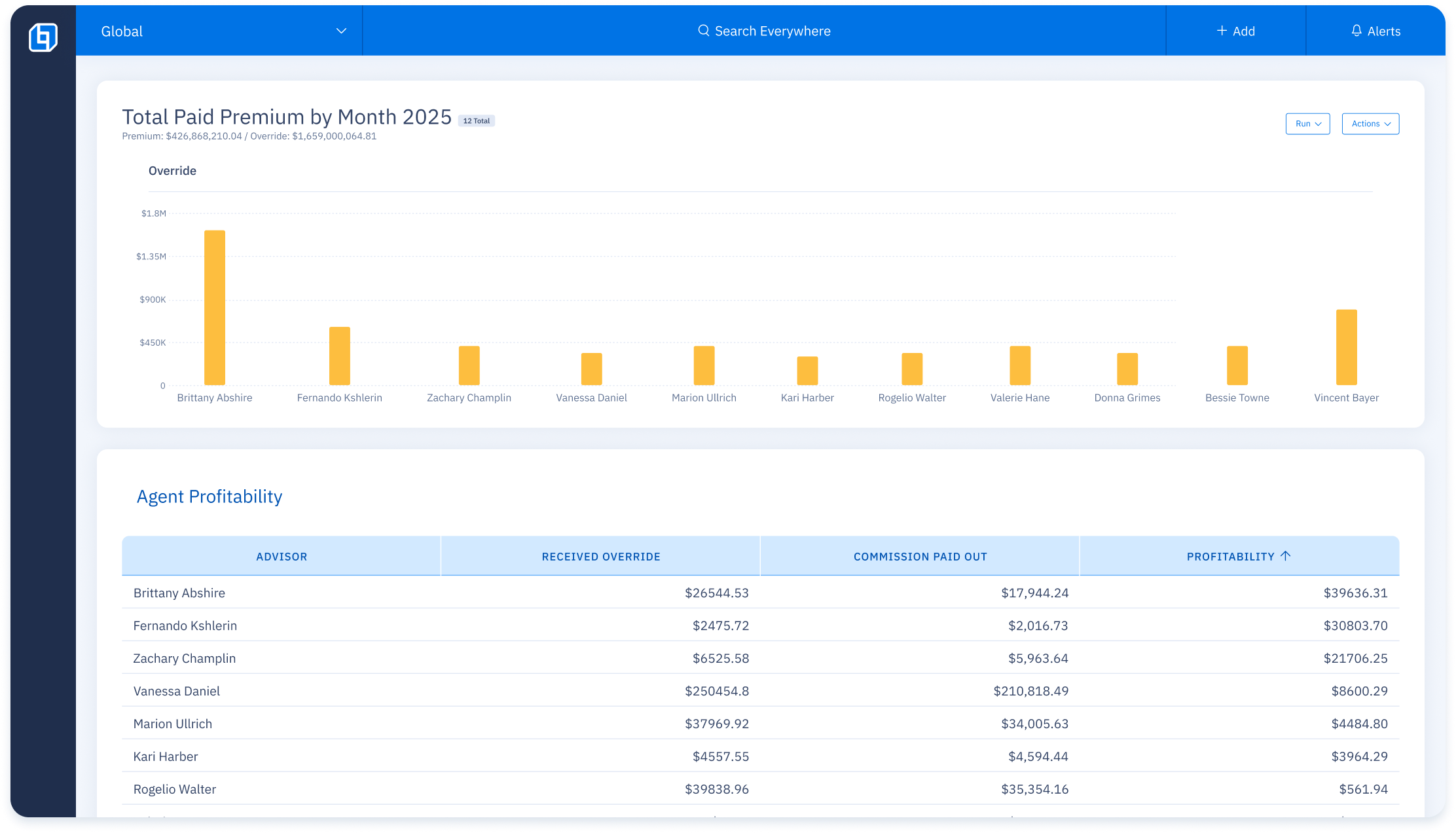Click the Vincent Bayer chart bar

[x=1346, y=347]
